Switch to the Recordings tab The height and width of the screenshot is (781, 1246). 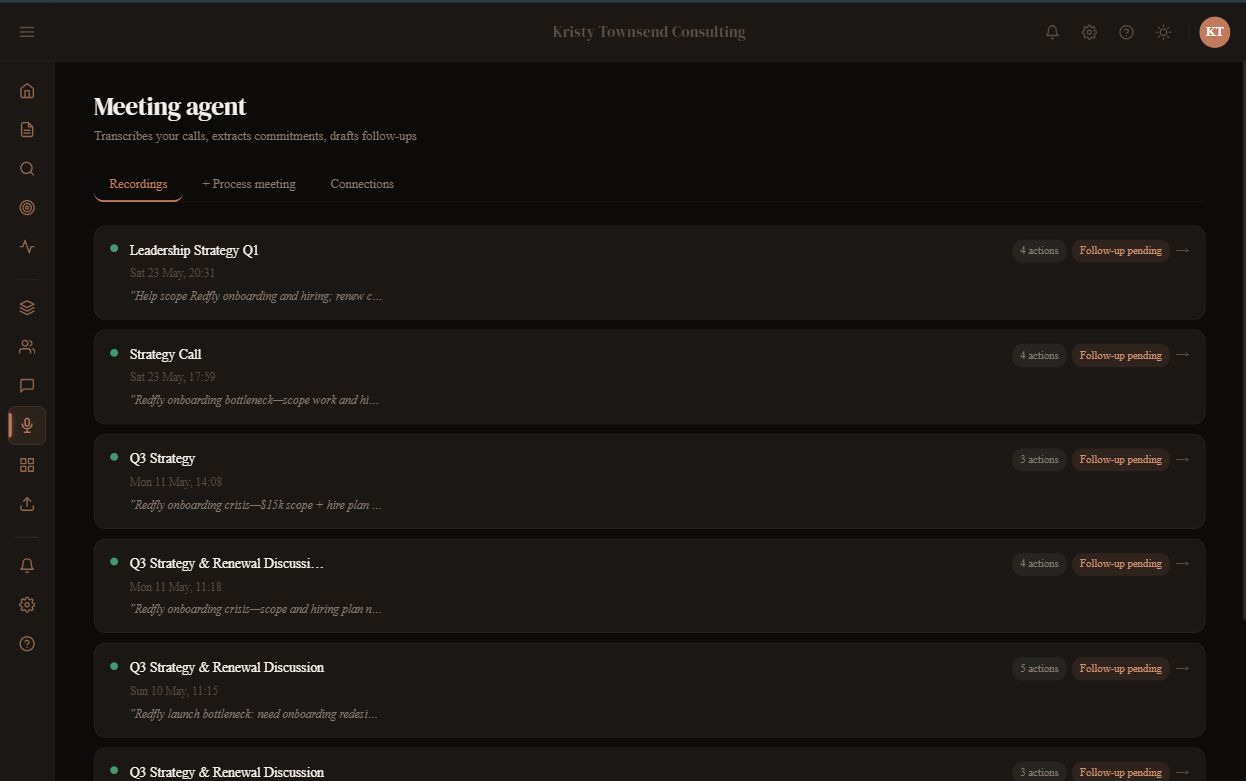[x=138, y=184]
